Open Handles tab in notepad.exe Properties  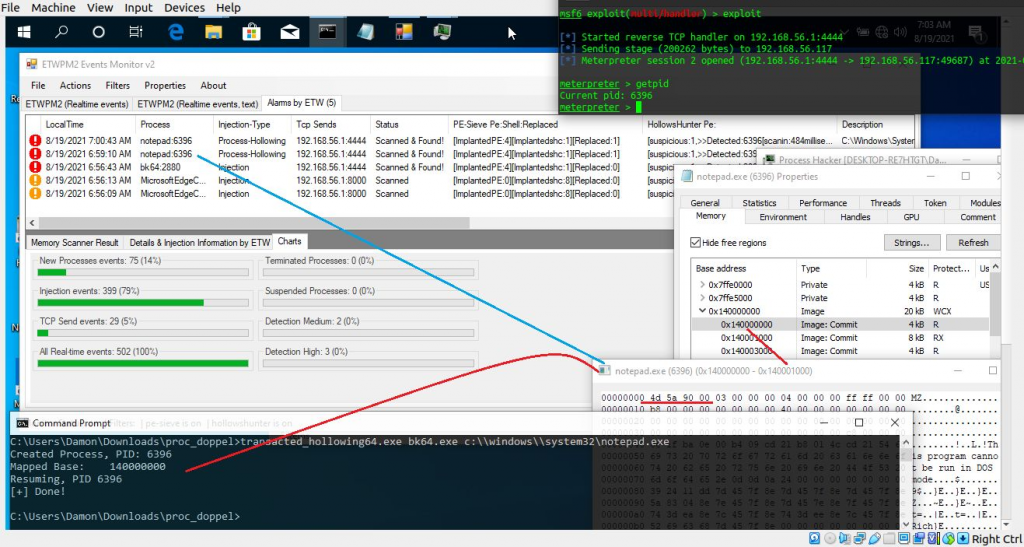pyautogui.click(x=855, y=217)
